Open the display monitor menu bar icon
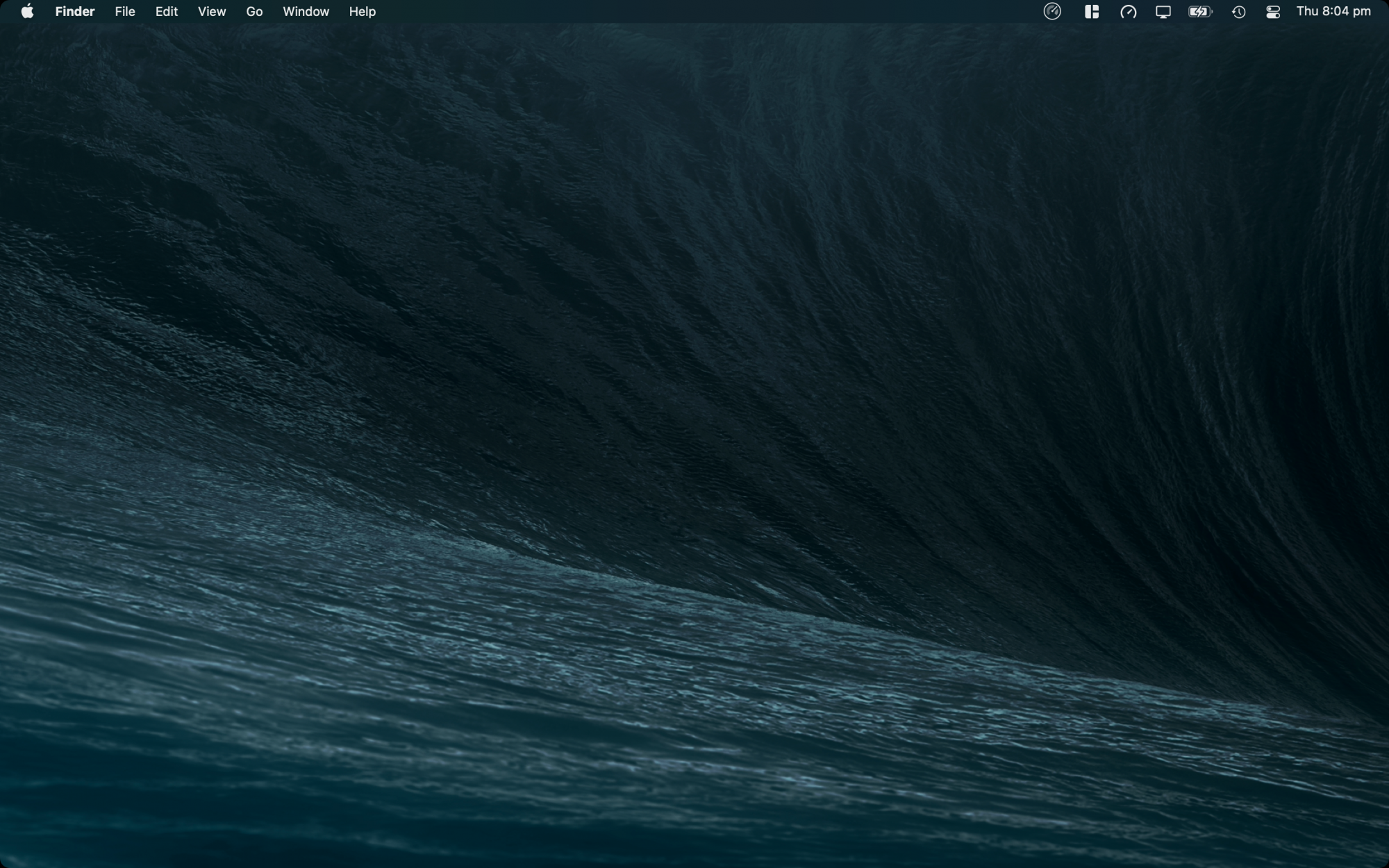 [x=1163, y=12]
